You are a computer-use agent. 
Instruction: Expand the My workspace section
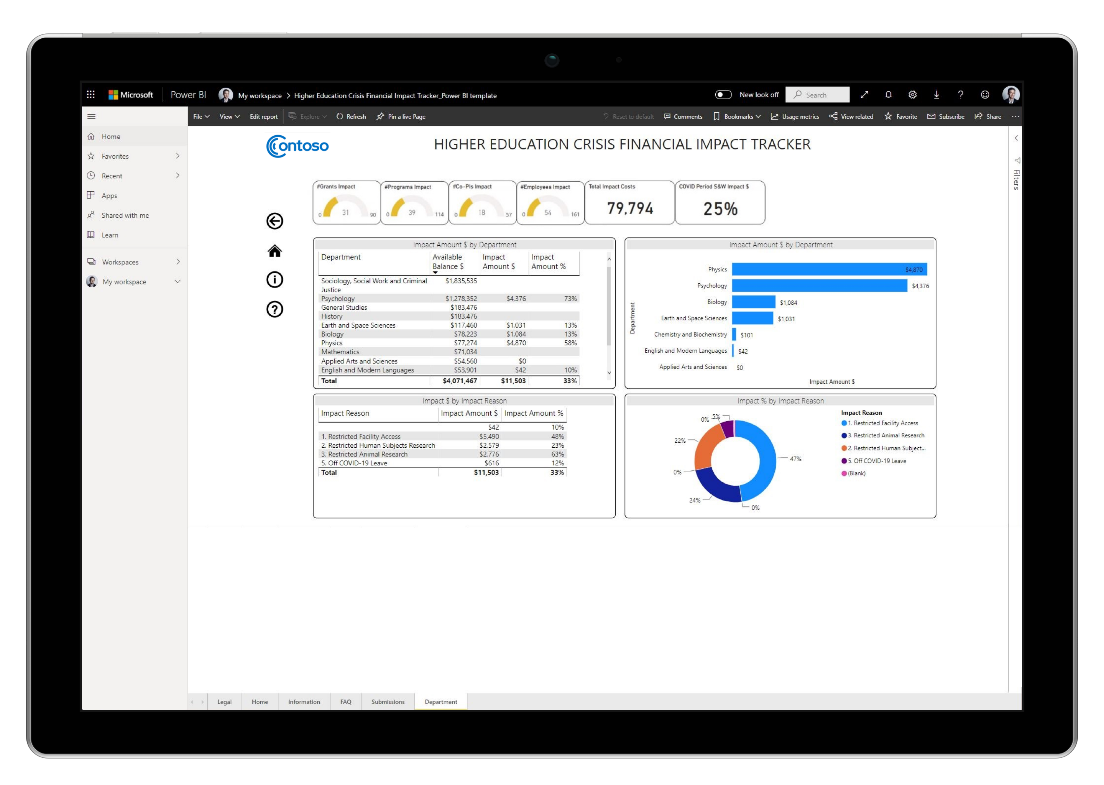pos(178,282)
